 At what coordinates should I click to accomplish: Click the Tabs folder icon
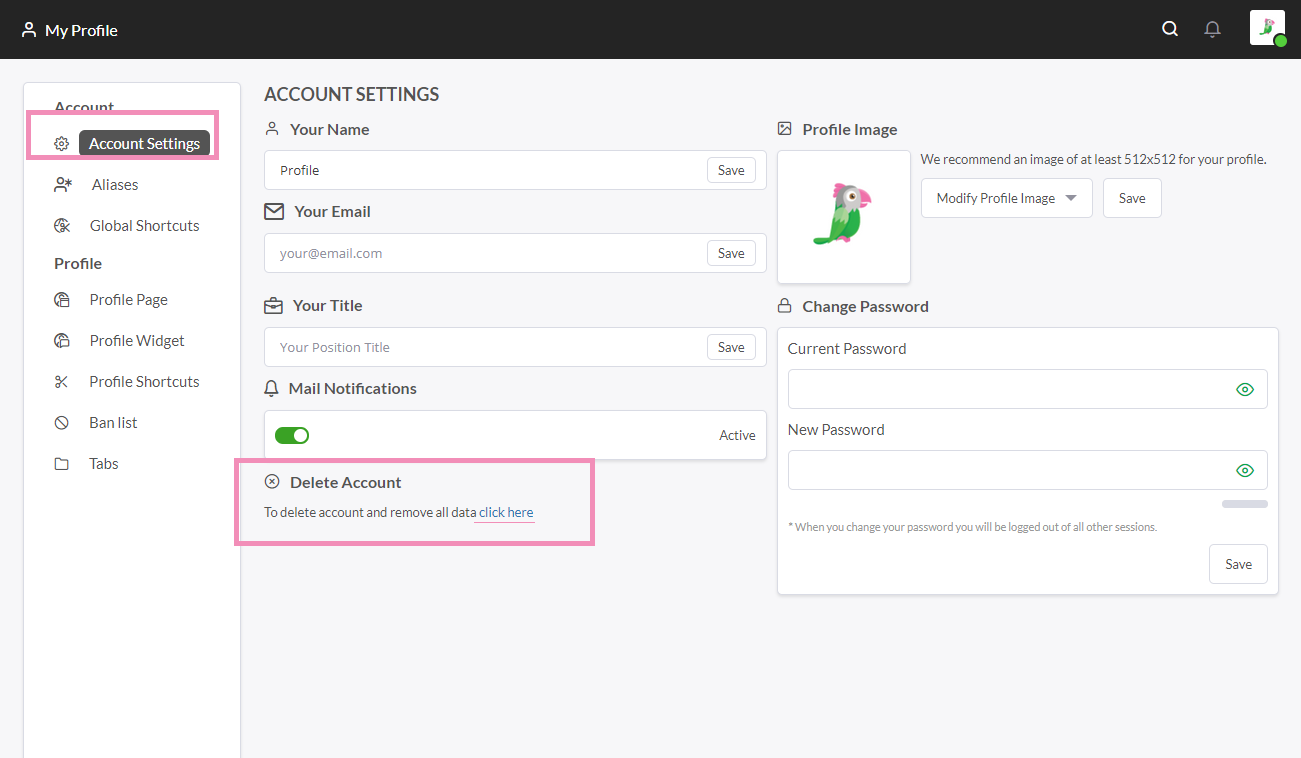[62, 464]
